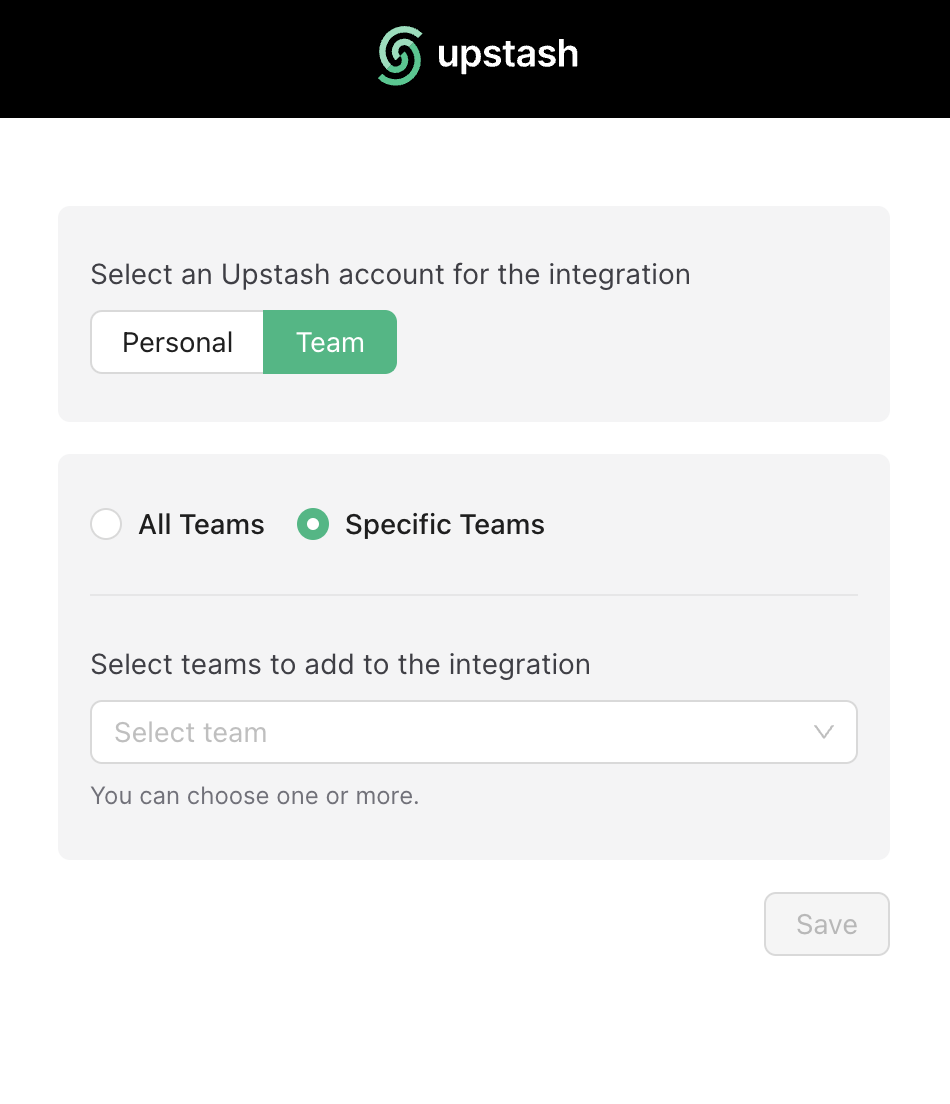Select the All Teams radio button

click(x=106, y=524)
